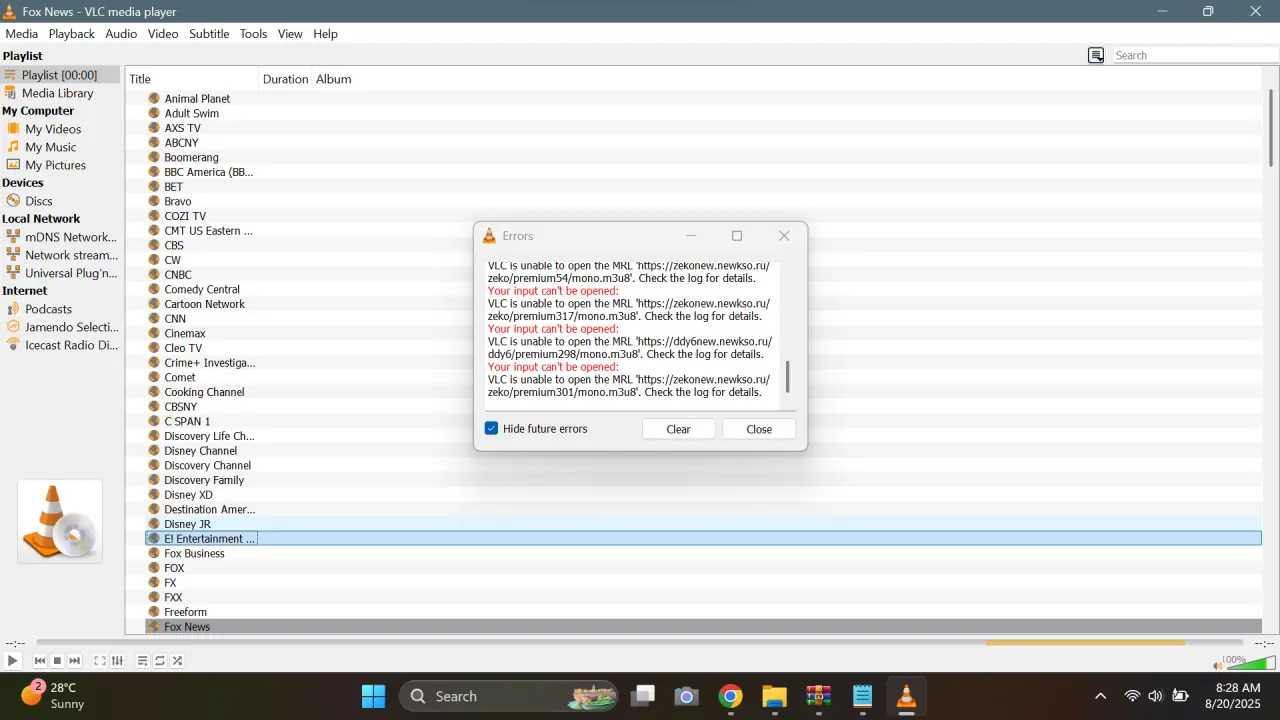Open the Media menu

(22, 34)
